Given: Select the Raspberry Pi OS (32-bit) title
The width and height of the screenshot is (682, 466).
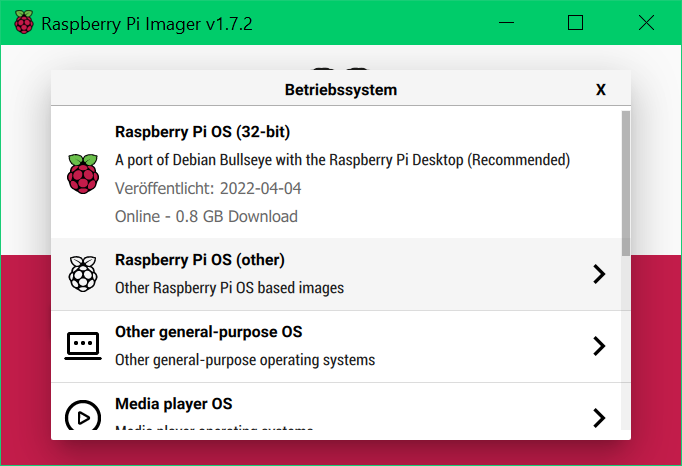Looking at the screenshot, I should pyautogui.click(x=202, y=132).
